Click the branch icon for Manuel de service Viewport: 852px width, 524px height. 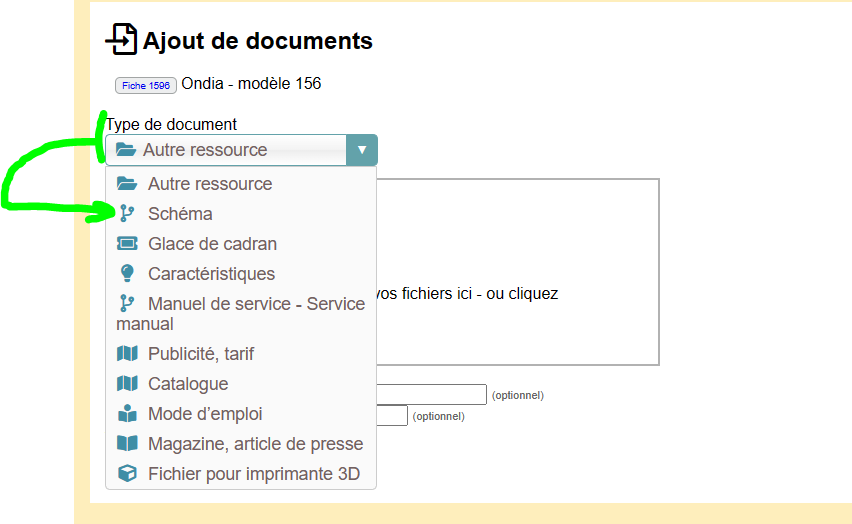pos(126,304)
